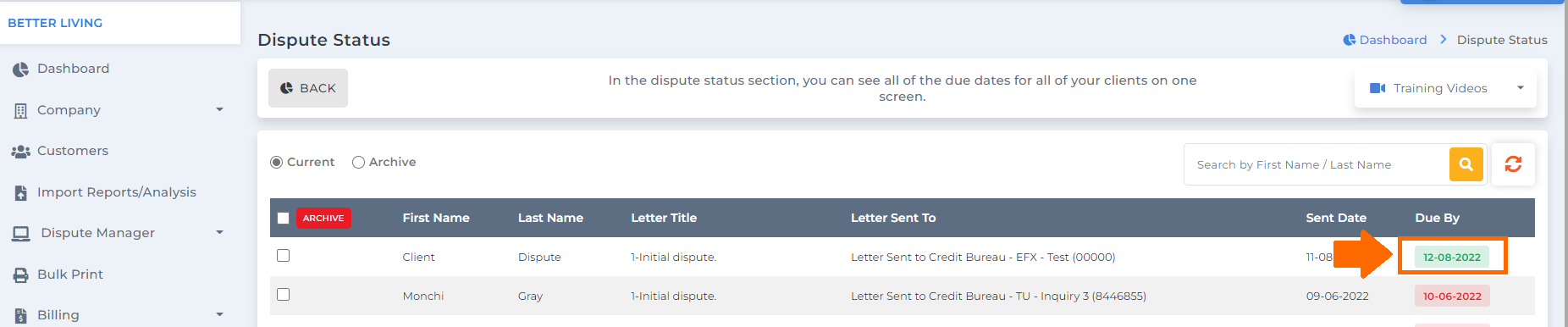
Task: Click the Bulk Print printer icon
Action: click(x=20, y=274)
